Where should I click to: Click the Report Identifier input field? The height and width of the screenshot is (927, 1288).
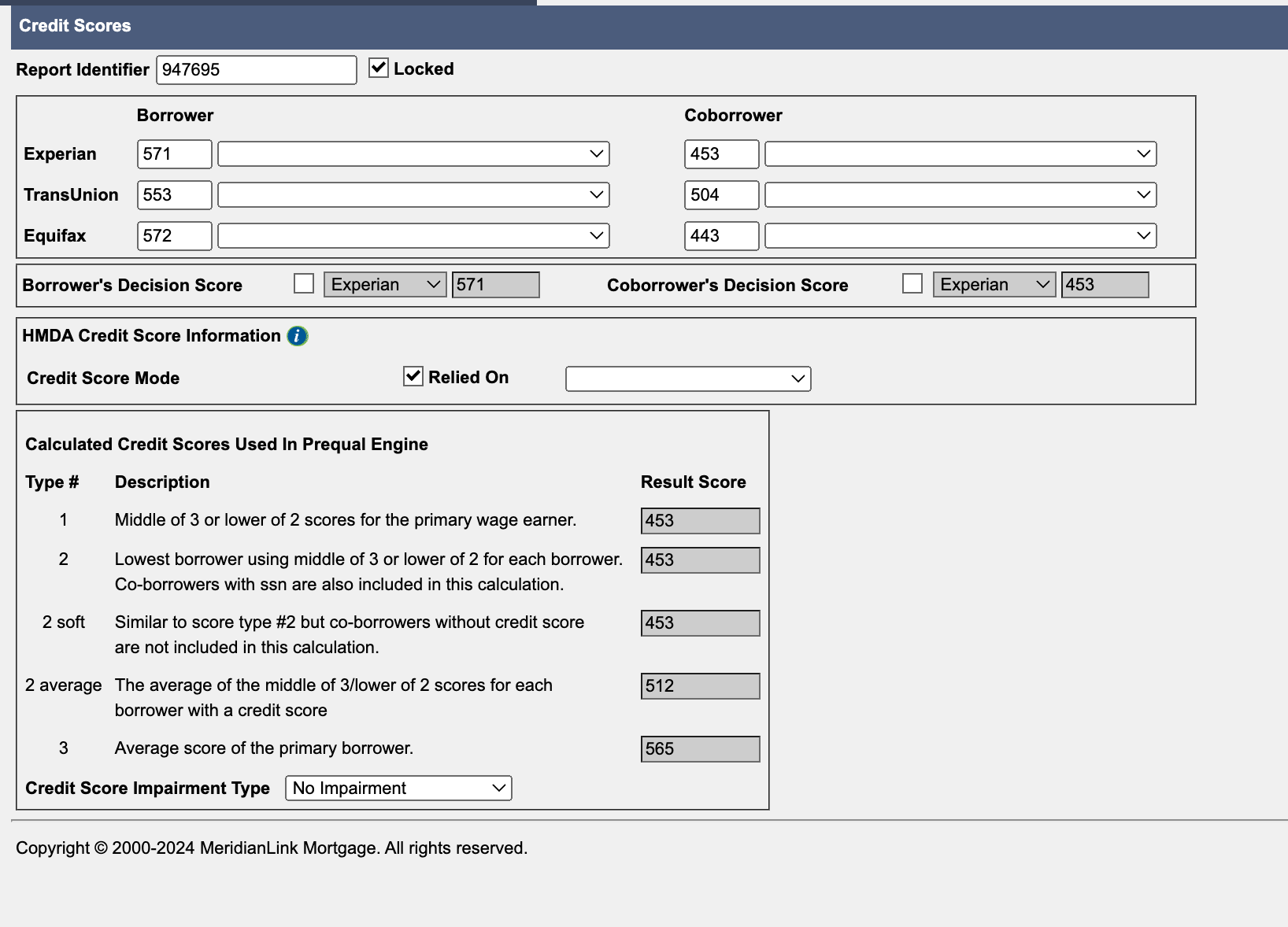click(x=257, y=70)
